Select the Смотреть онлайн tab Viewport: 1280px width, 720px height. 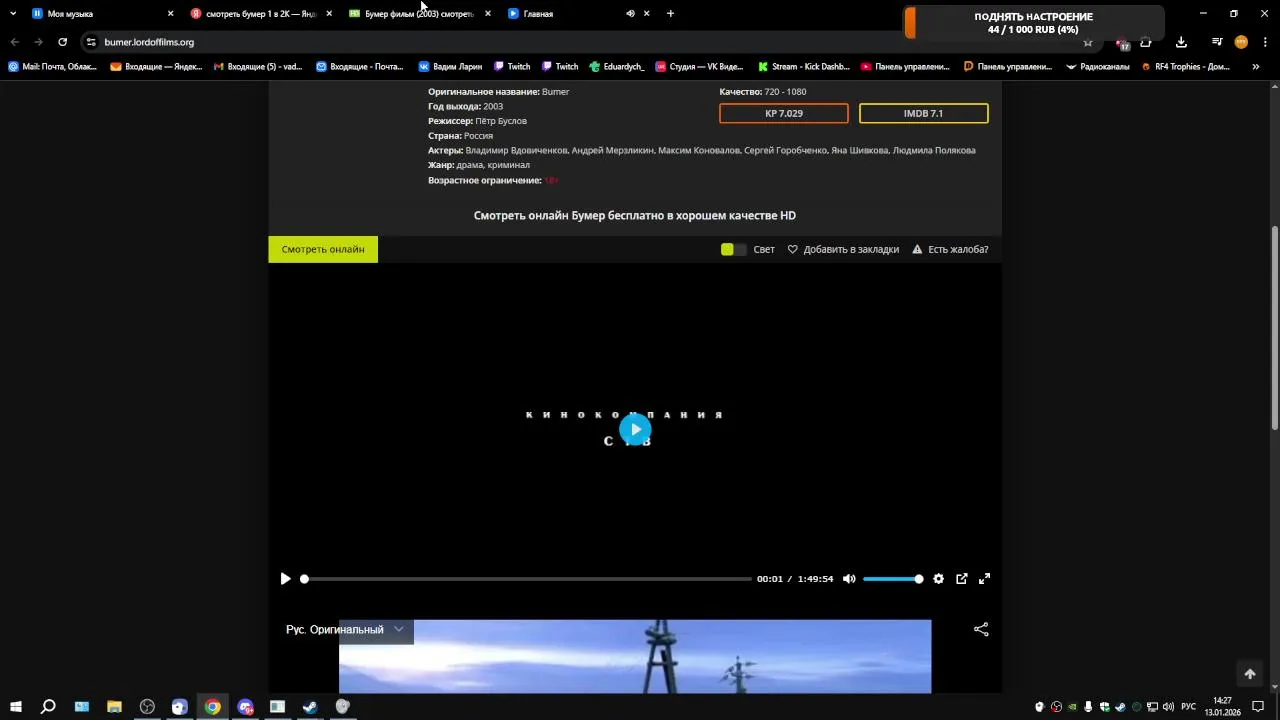323,249
